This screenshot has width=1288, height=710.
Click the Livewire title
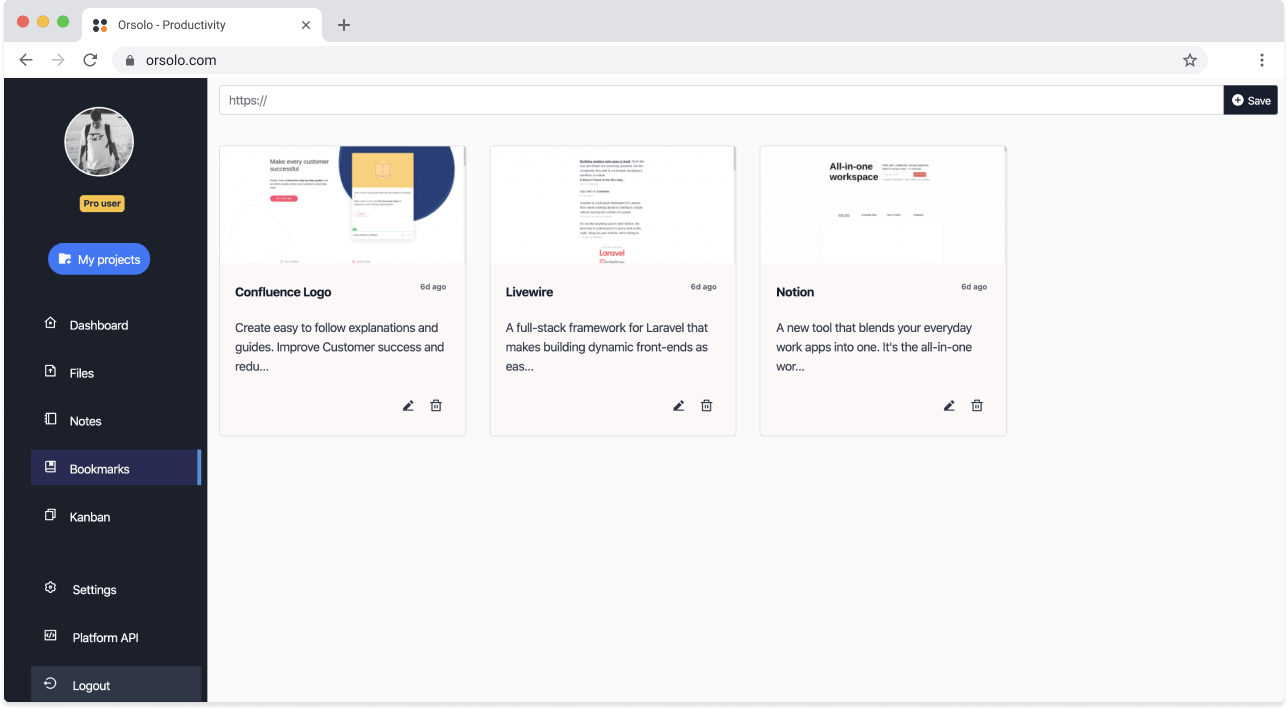pos(529,292)
